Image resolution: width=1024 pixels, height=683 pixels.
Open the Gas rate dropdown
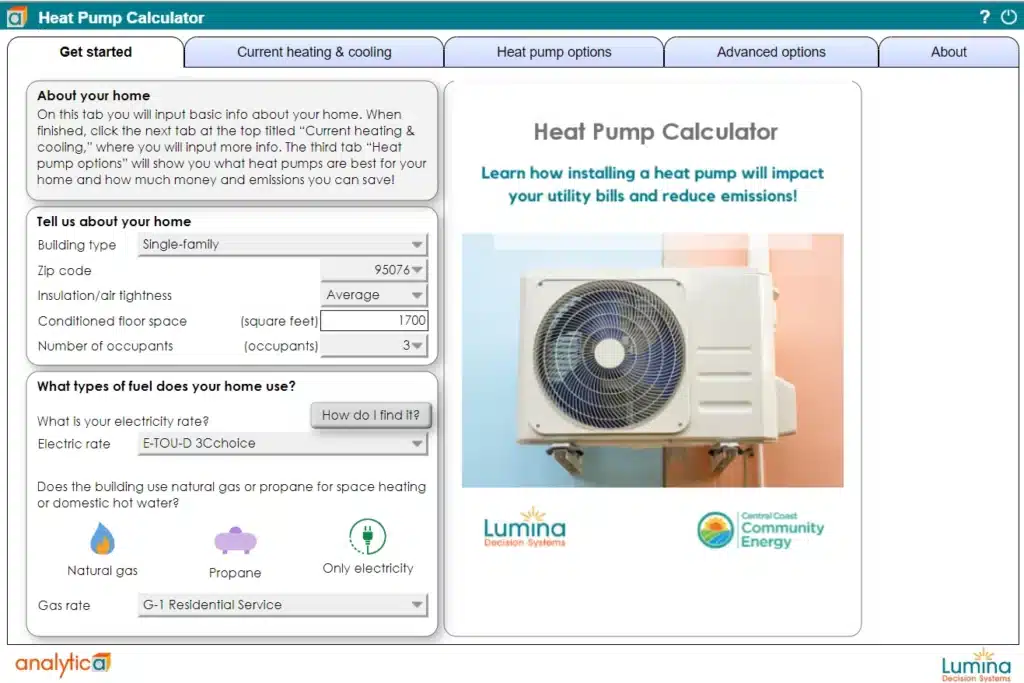tap(282, 605)
